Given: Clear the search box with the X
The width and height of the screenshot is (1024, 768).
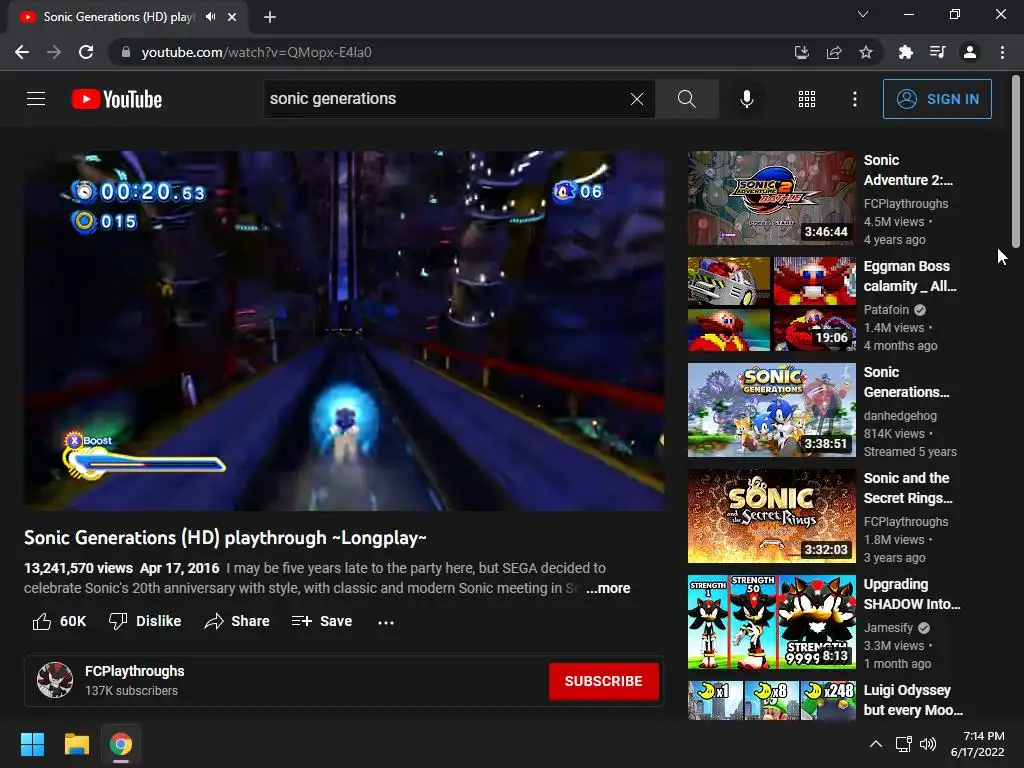Looking at the screenshot, I should click(x=637, y=99).
